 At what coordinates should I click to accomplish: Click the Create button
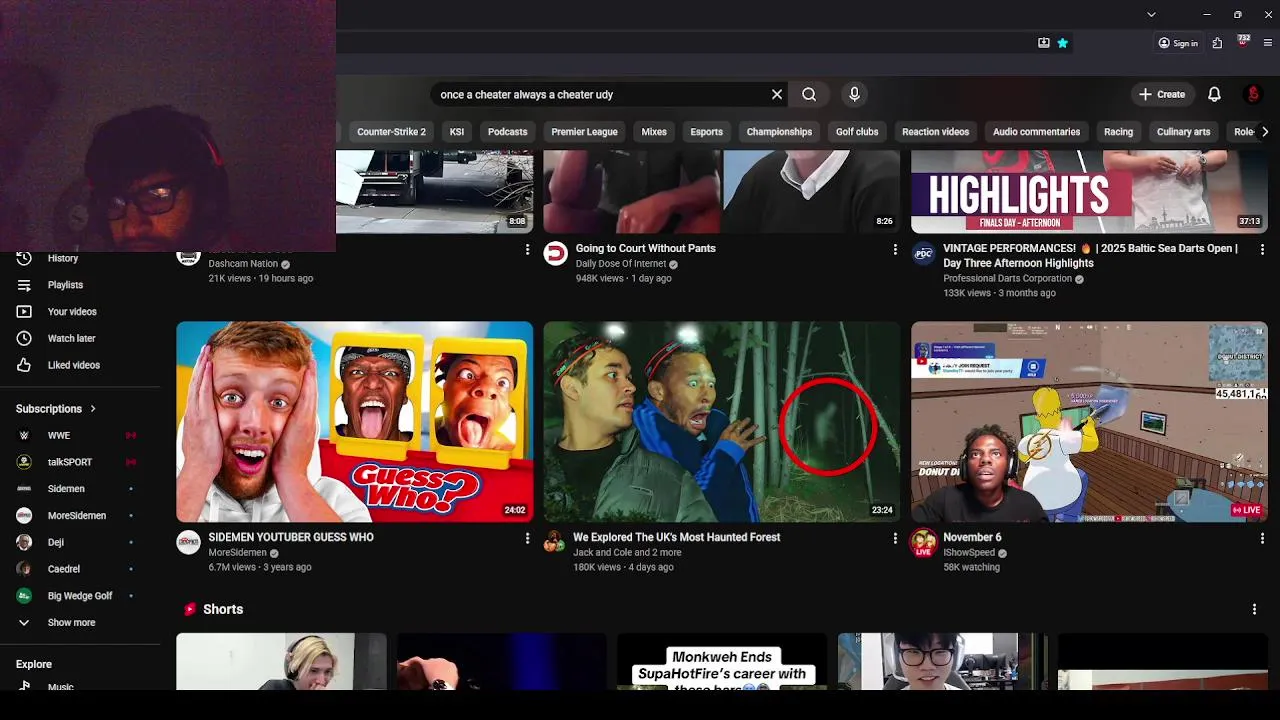[1162, 94]
